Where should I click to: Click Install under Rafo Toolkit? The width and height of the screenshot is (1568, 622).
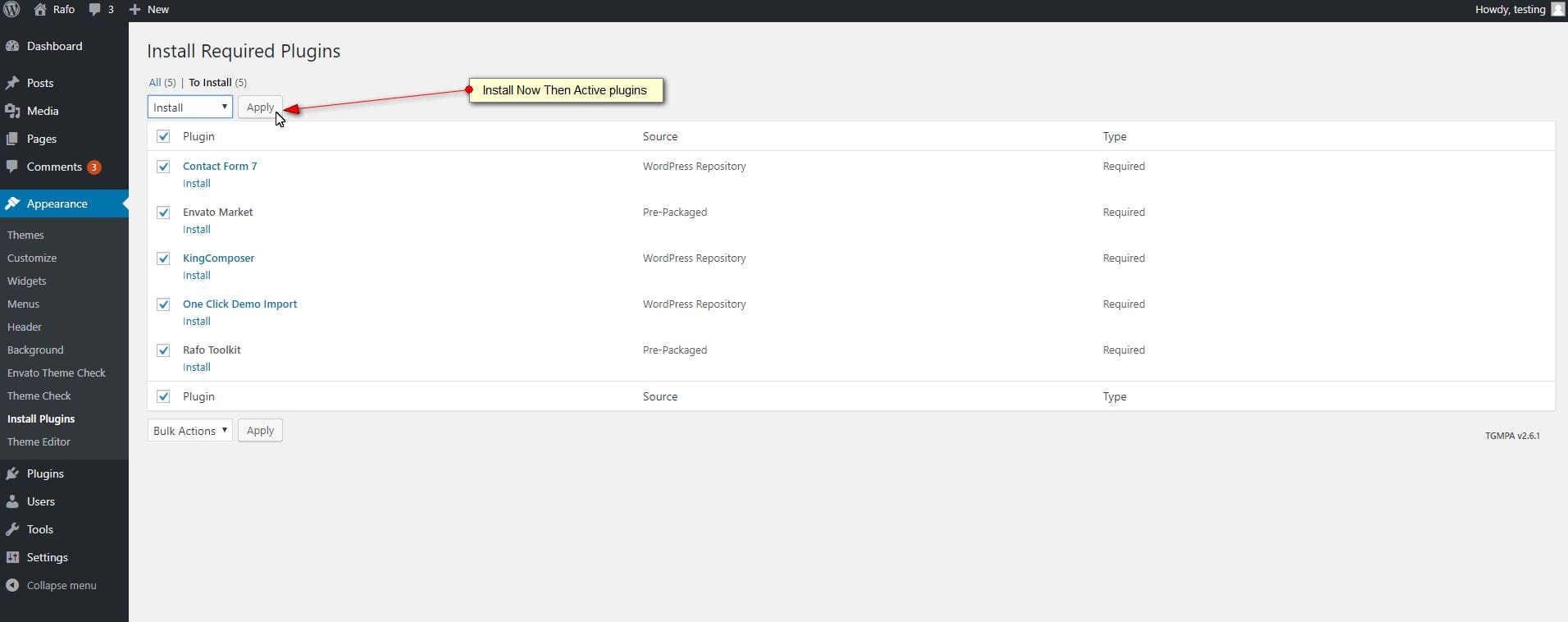[x=197, y=367]
